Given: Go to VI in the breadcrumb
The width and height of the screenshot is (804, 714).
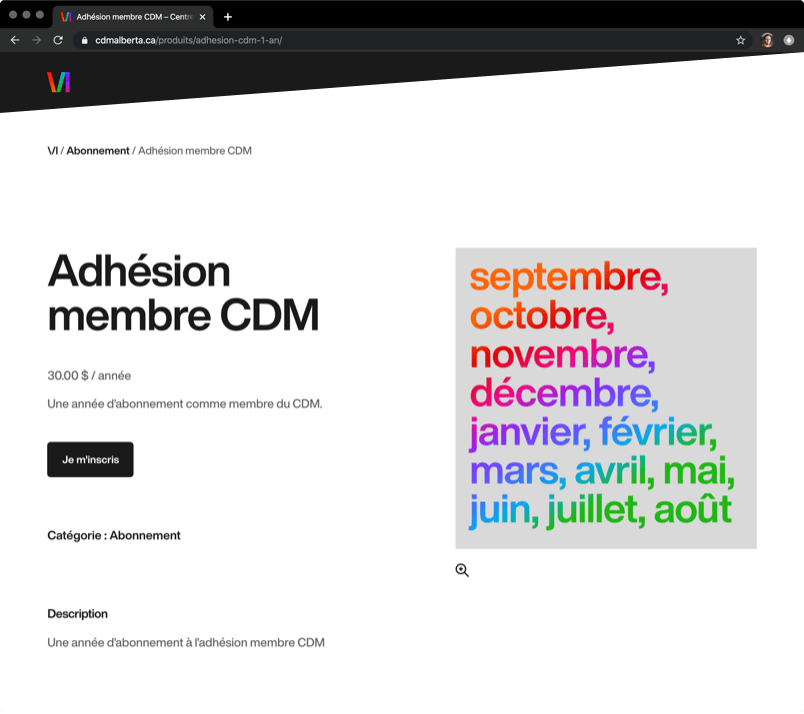Looking at the screenshot, I should pyautogui.click(x=52, y=151).
